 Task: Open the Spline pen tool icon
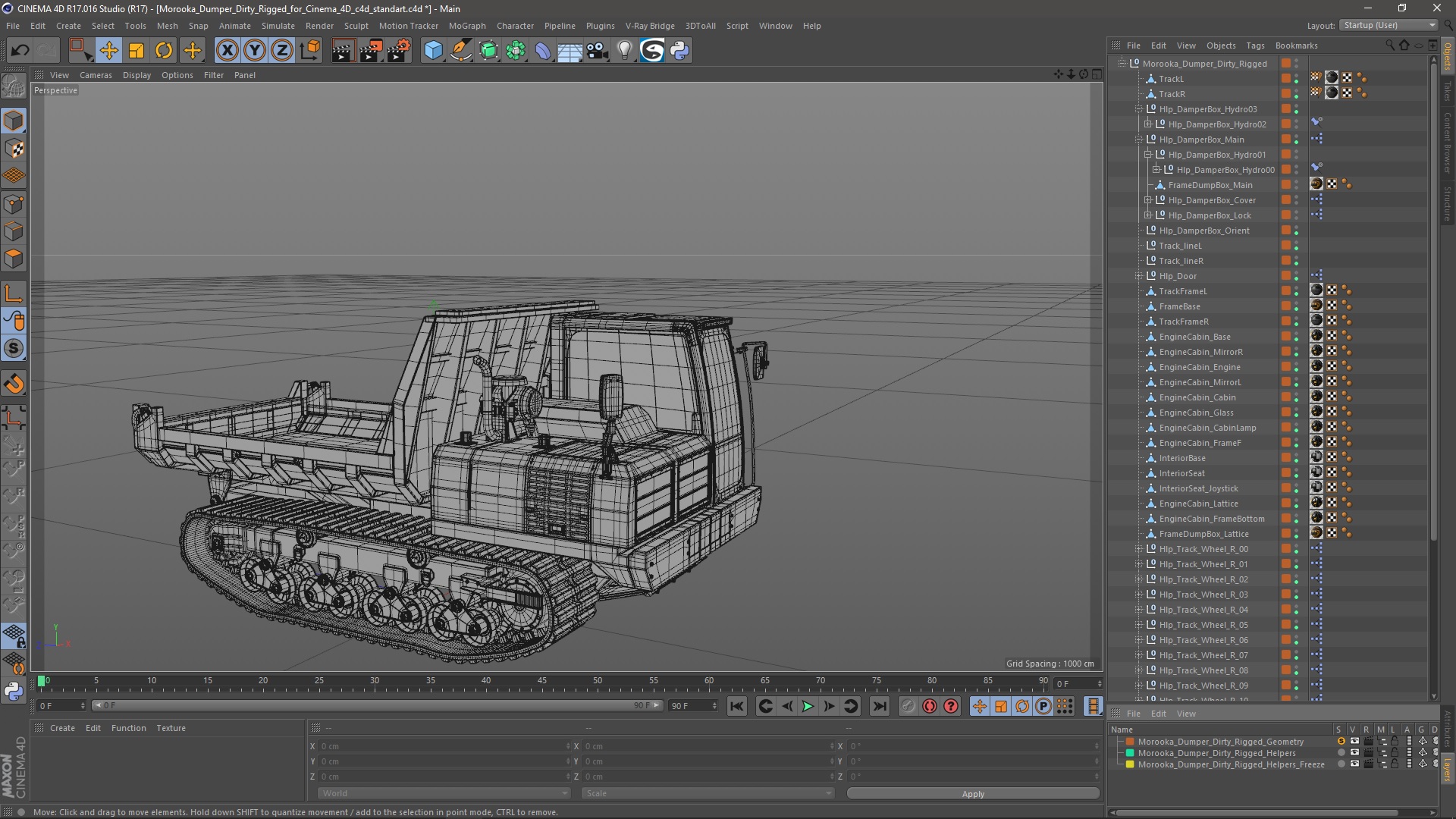(x=461, y=51)
